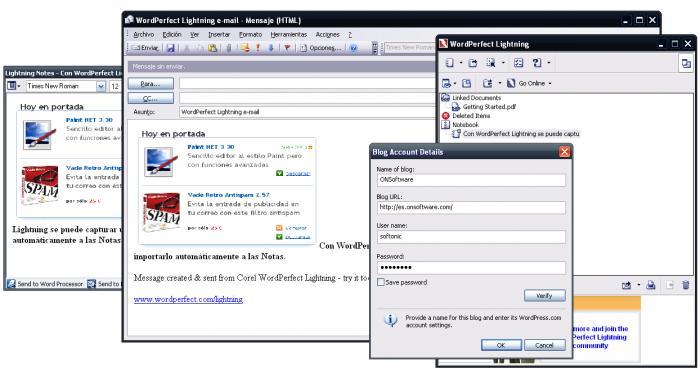Image resolution: width=700 pixels, height=370 pixels.
Task: Open dropdown arrow beside help icon
Action: 549,63
